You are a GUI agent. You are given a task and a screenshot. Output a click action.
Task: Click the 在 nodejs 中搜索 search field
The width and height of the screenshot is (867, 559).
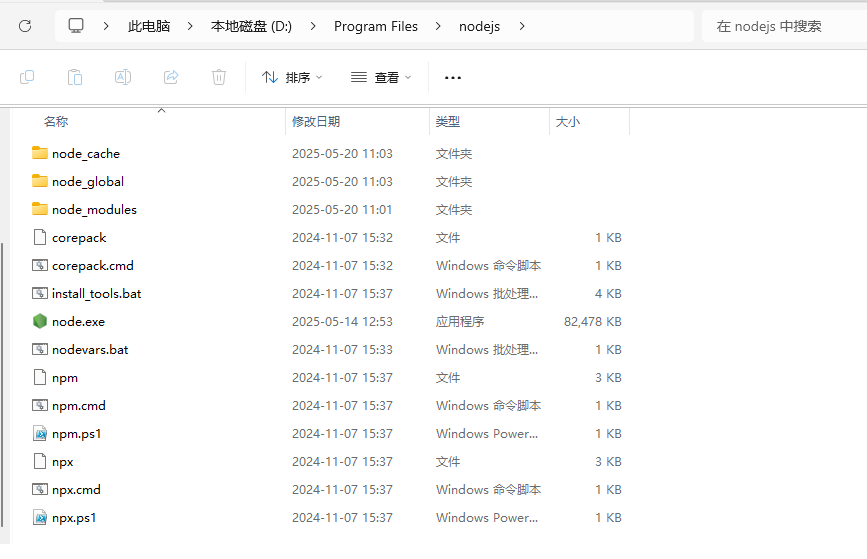(784, 26)
